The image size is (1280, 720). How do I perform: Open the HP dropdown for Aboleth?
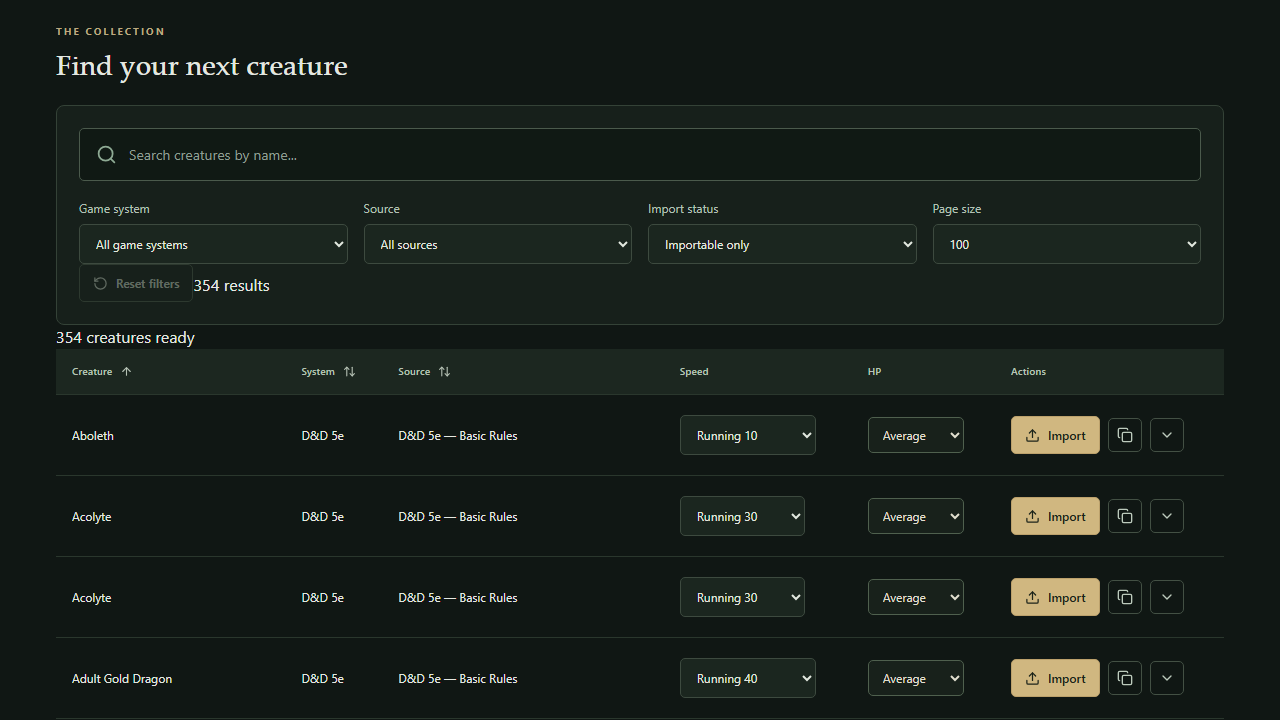(916, 436)
